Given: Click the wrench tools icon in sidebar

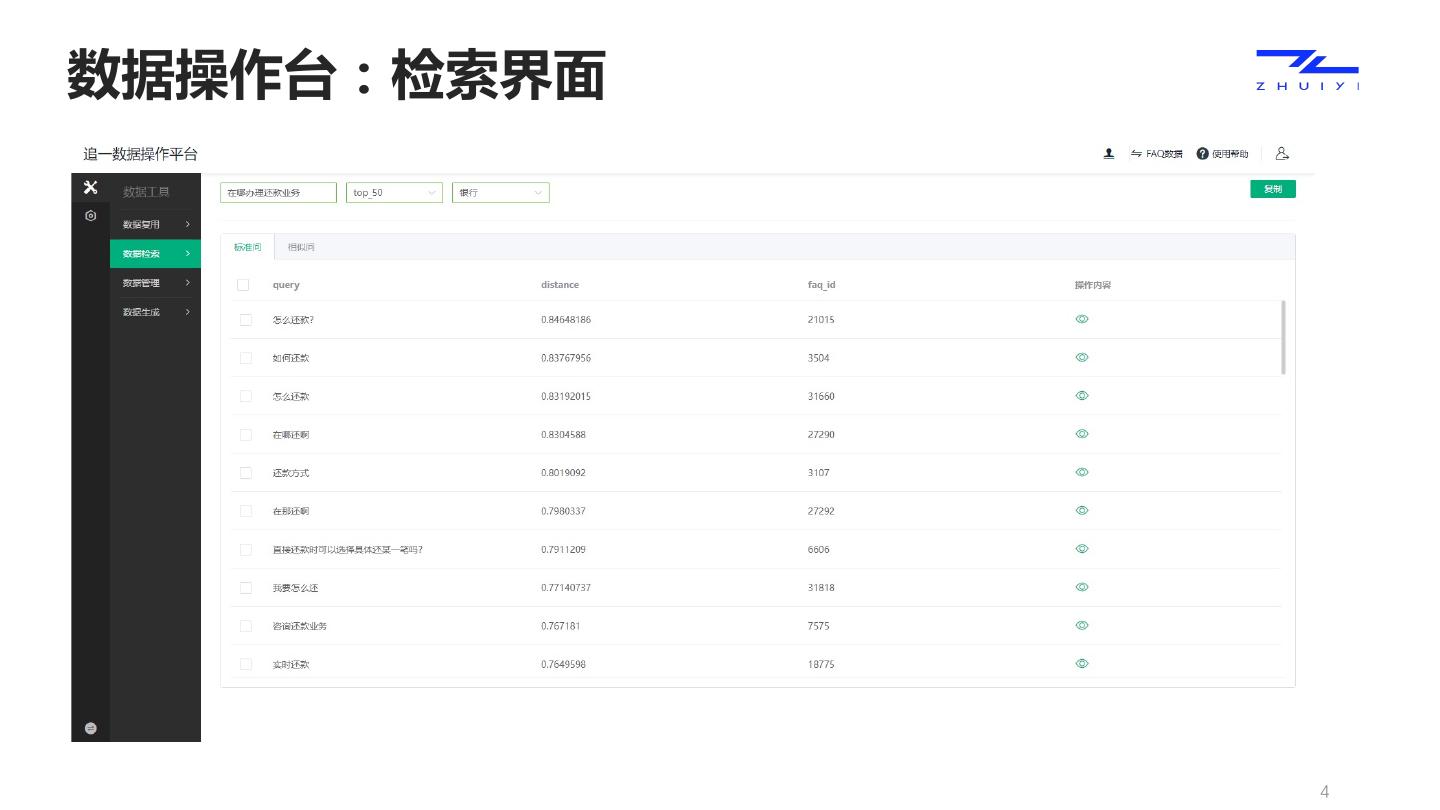Looking at the screenshot, I should click(90, 188).
